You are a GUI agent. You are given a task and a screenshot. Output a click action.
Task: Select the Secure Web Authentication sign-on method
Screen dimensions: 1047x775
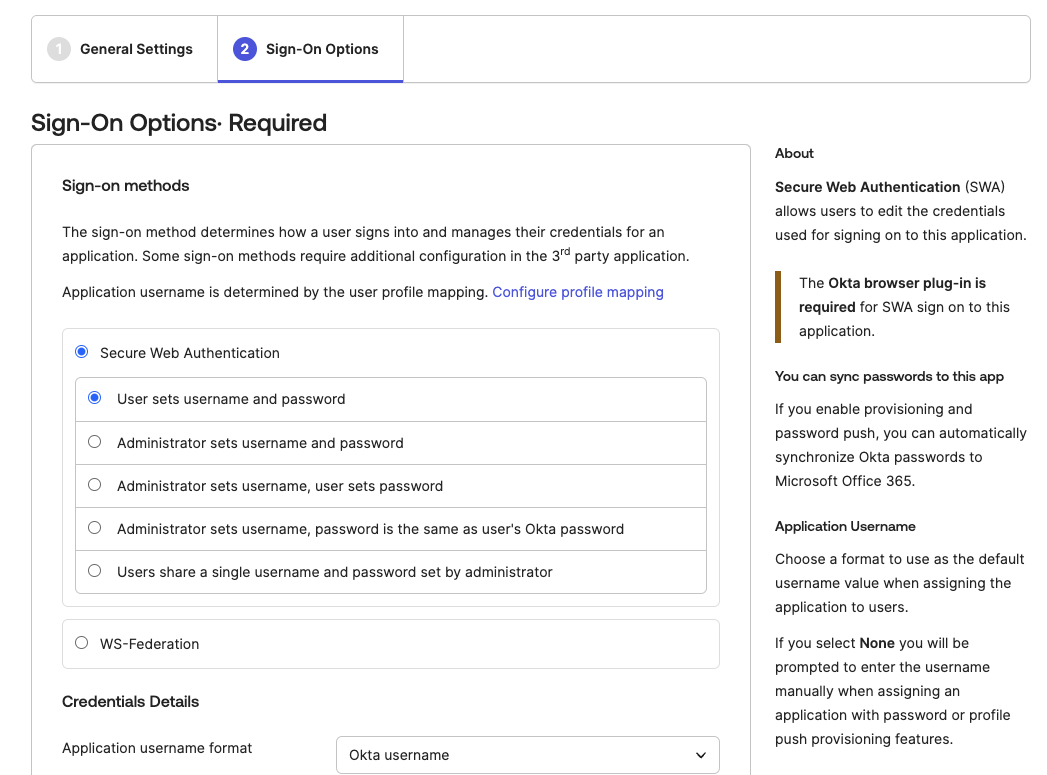[81, 351]
